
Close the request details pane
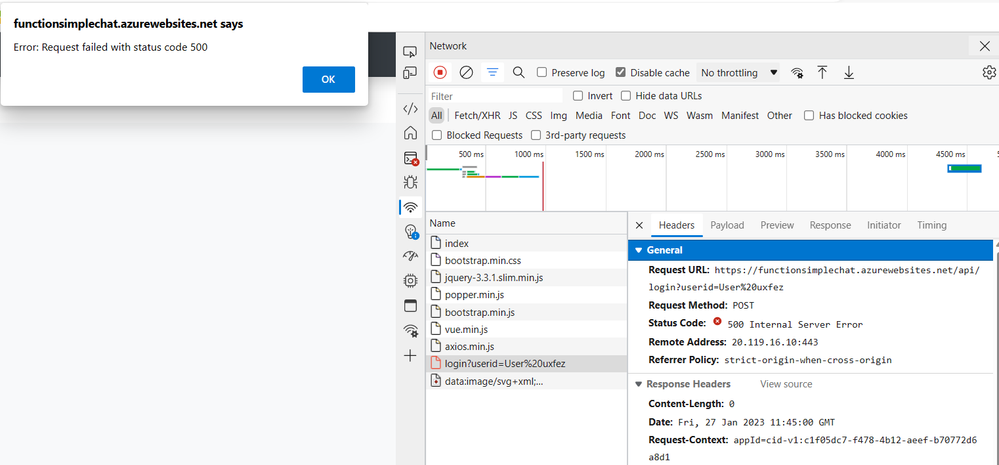[640, 225]
